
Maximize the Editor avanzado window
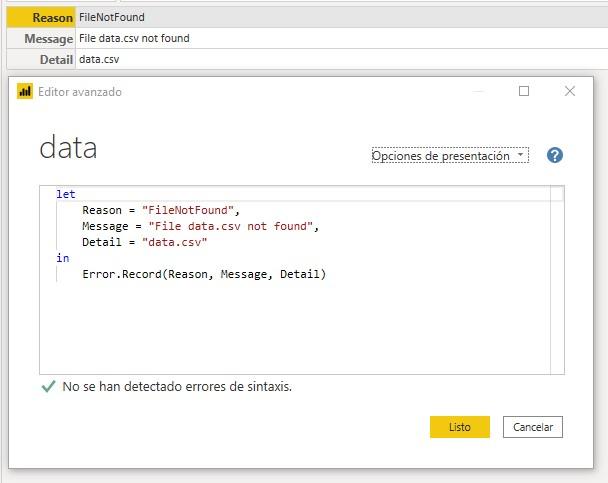[x=524, y=91]
